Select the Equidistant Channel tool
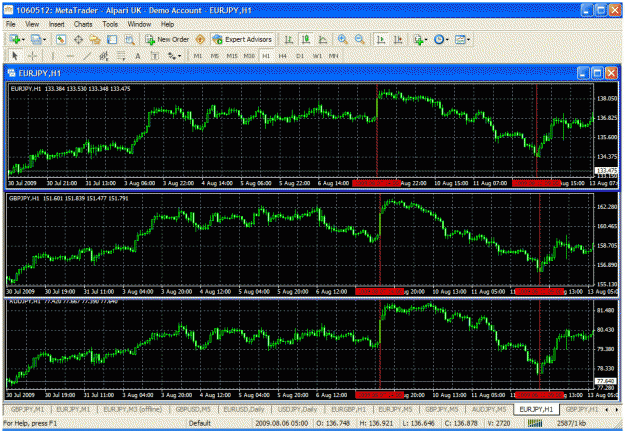Image resolution: width=625 pixels, height=431 pixels. tap(104, 56)
